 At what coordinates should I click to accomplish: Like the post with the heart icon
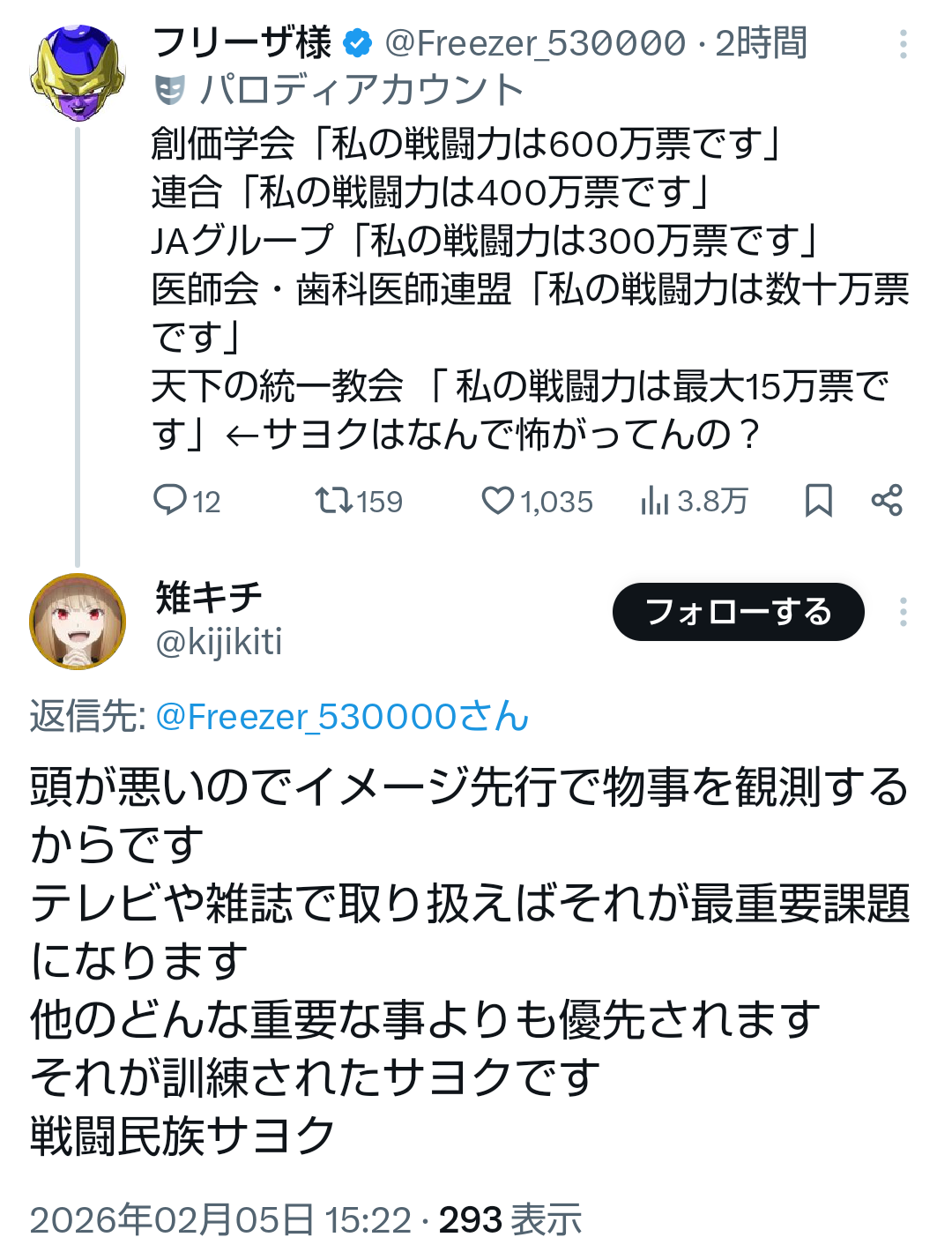point(497,500)
